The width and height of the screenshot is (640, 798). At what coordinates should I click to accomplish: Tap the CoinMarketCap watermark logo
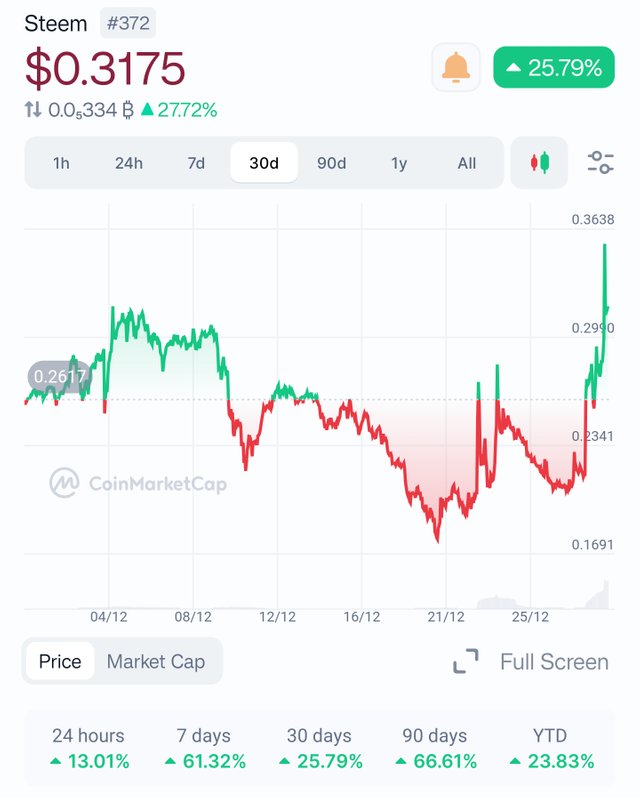tap(64, 483)
